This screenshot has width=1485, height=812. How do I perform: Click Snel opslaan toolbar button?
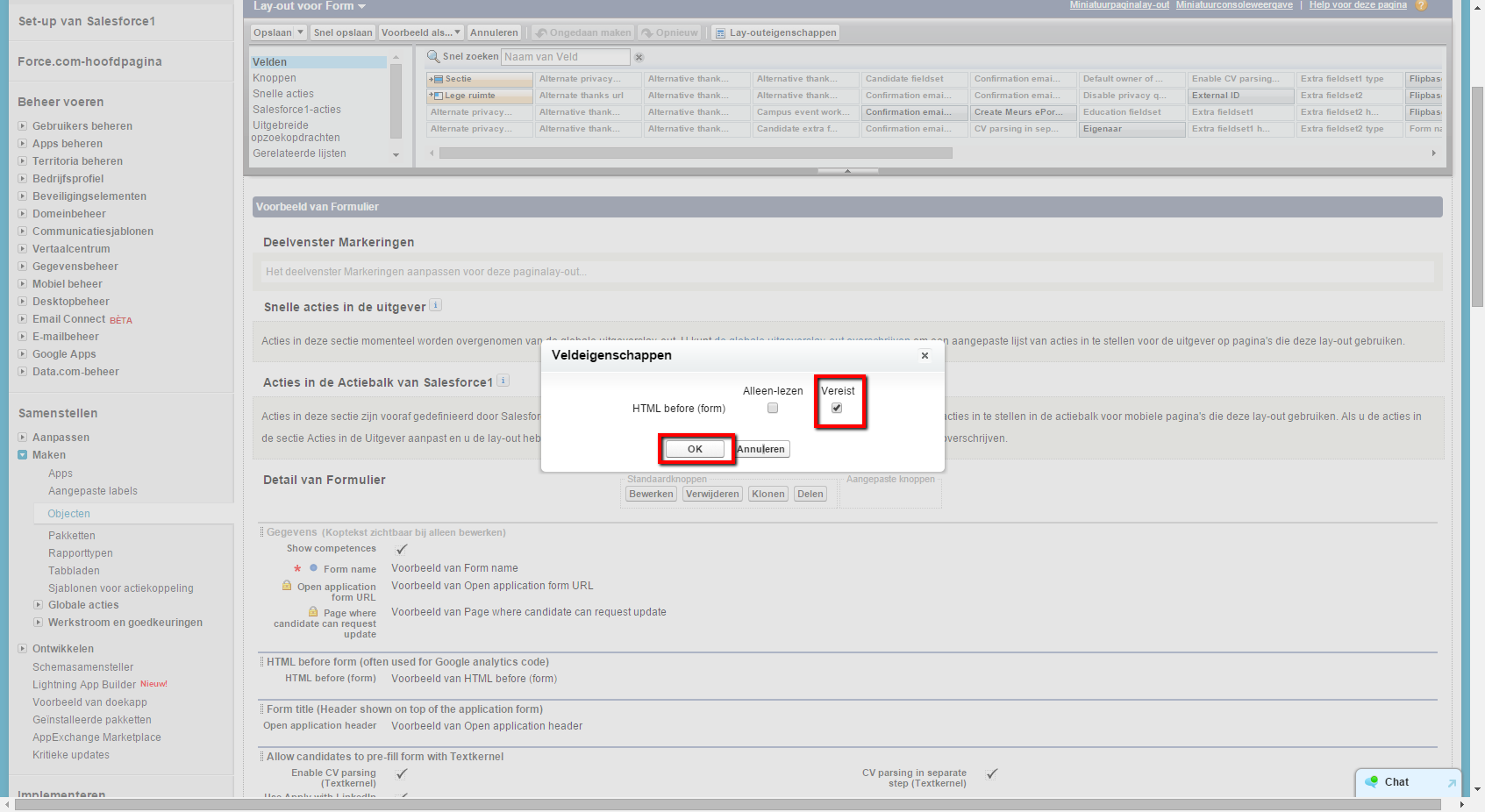343,32
